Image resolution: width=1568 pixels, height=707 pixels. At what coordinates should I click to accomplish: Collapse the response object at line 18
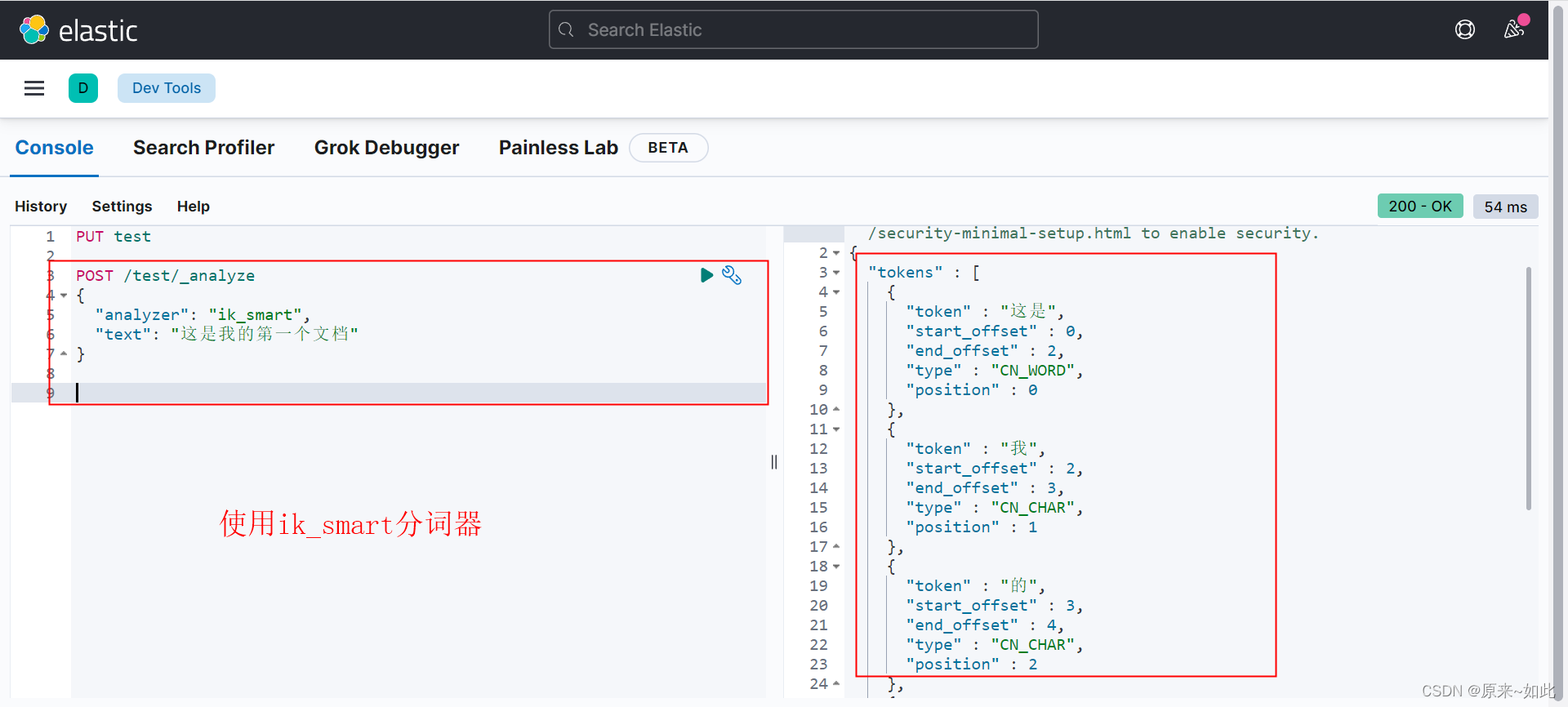[836, 567]
